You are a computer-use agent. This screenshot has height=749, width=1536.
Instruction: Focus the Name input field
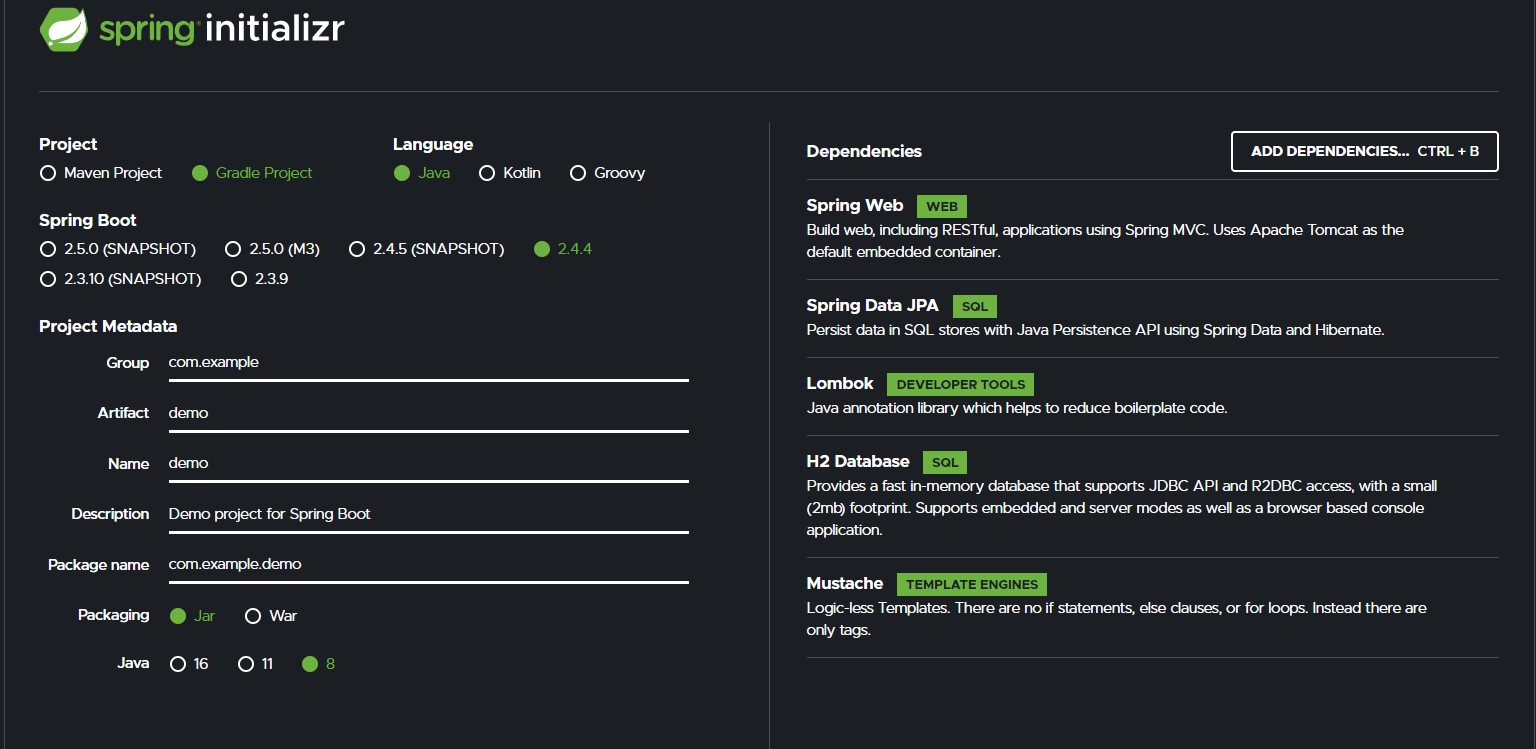tap(428, 464)
